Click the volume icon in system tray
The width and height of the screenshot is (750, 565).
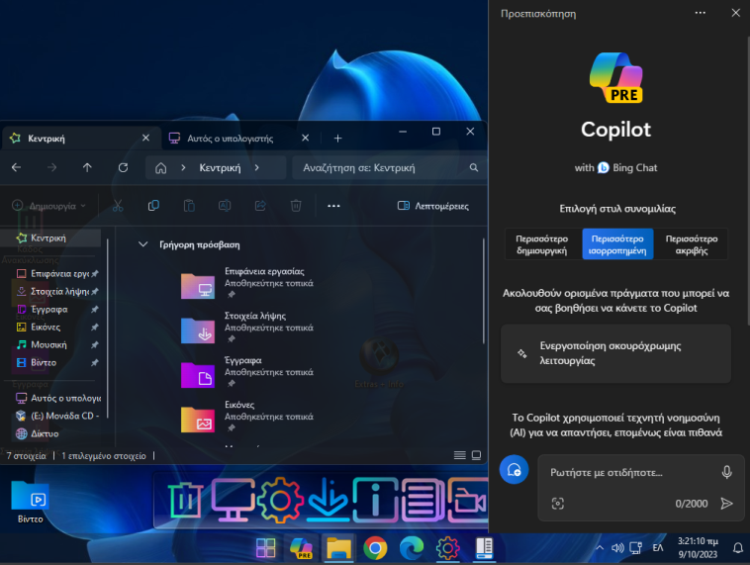[x=618, y=548]
